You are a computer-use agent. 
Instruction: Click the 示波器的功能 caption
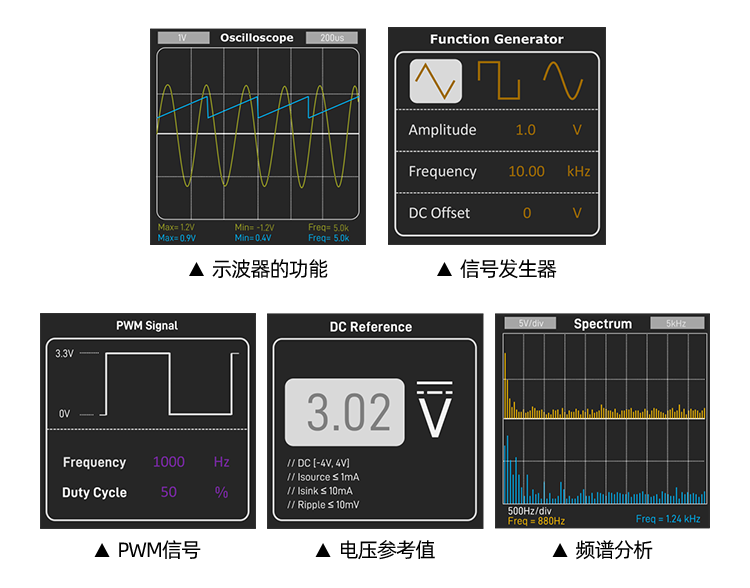(x=270, y=269)
